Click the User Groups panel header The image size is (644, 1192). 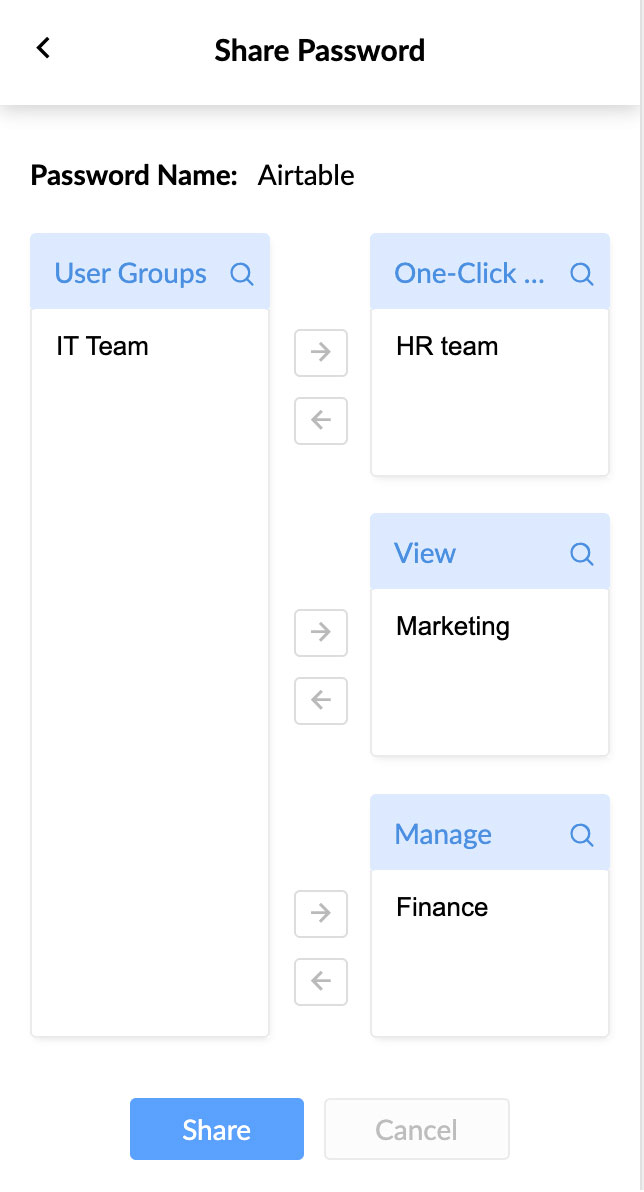tap(130, 274)
